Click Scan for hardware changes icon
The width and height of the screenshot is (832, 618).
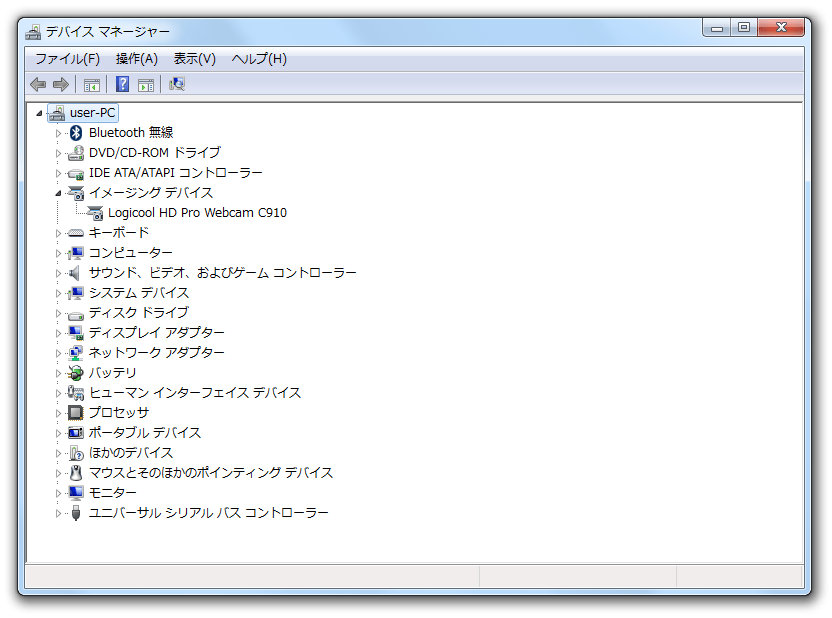177,84
